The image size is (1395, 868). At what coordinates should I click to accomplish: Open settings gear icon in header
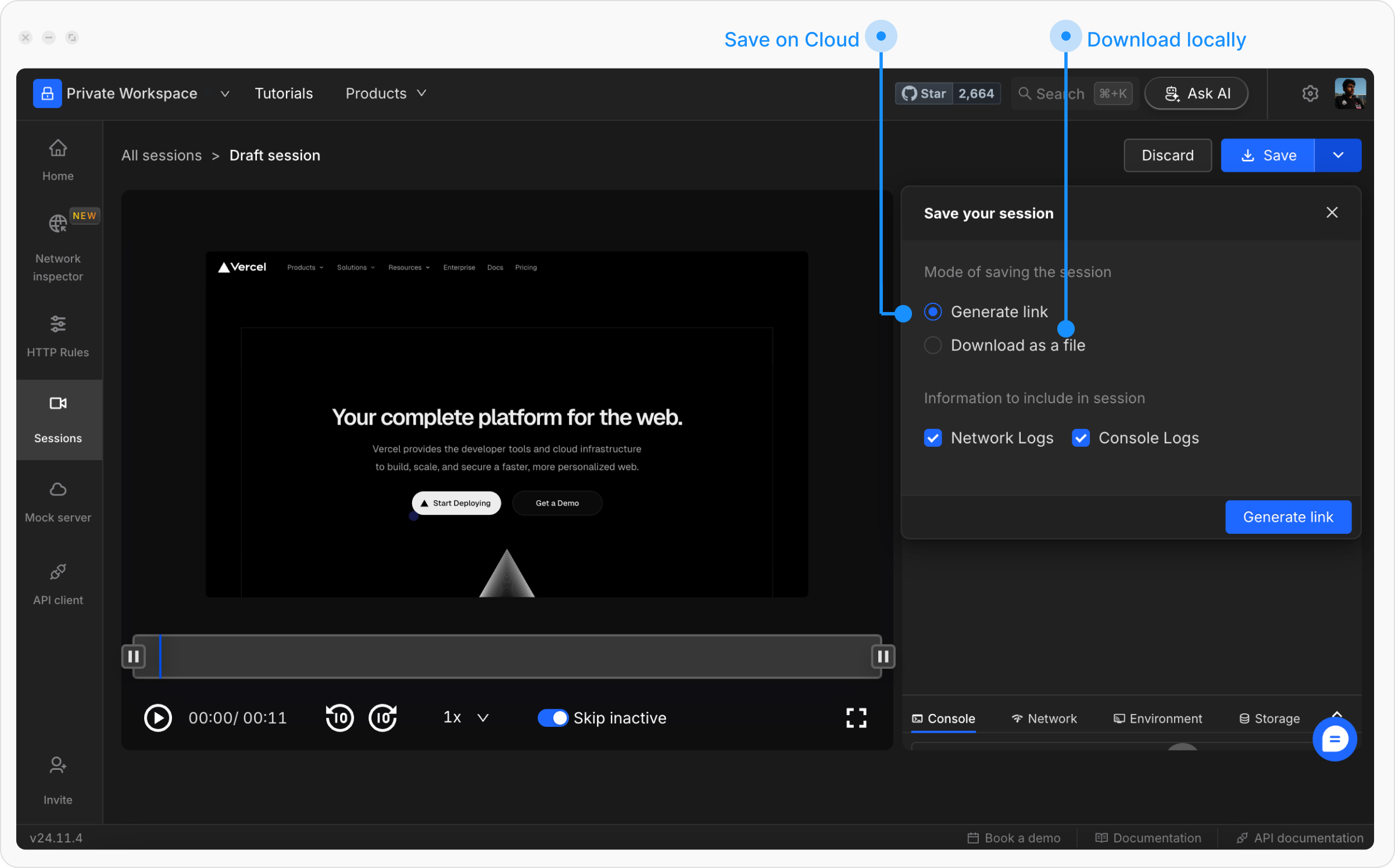click(x=1310, y=94)
